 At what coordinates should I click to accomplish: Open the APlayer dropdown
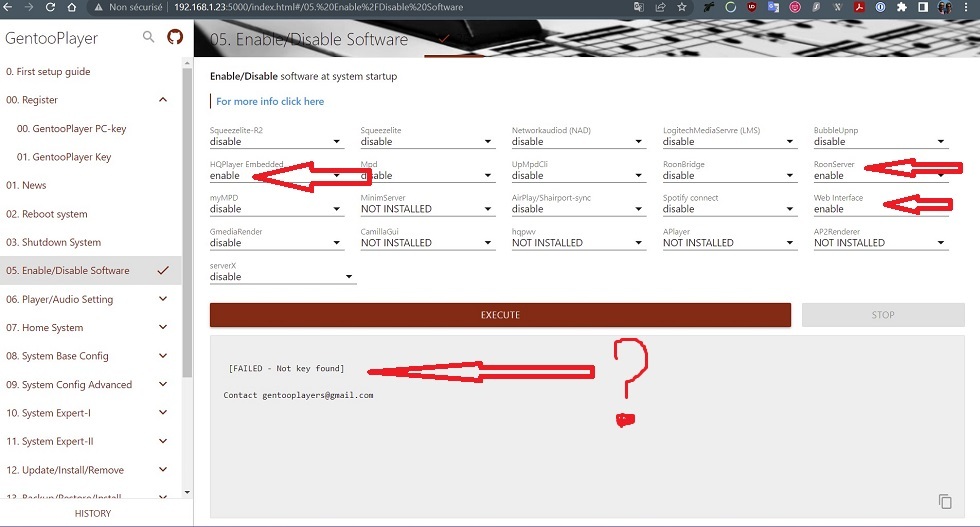730,243
